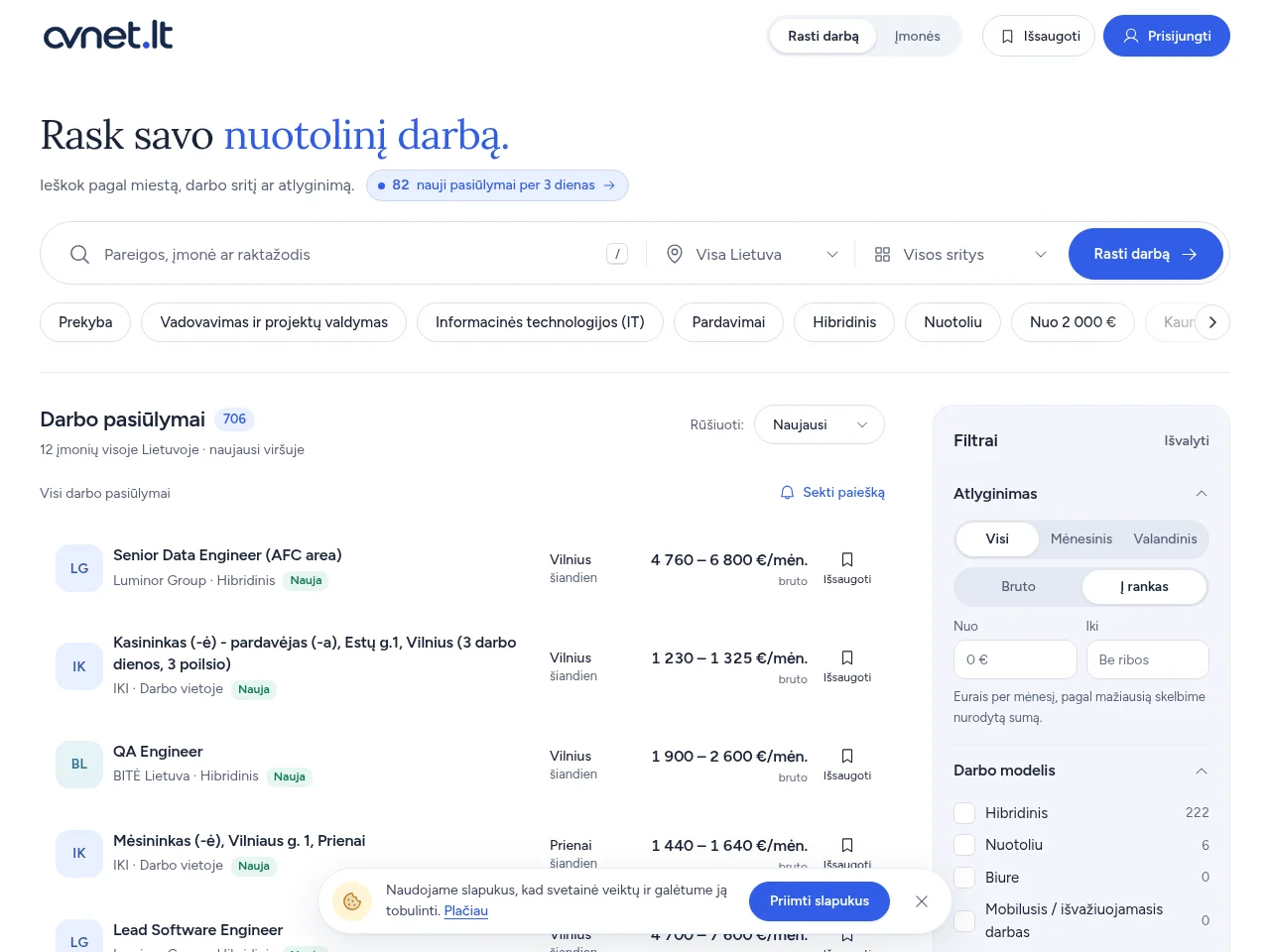Open the Plačiau cookie link
This screenshot has width=1270, height=952.
pos(466,911)
